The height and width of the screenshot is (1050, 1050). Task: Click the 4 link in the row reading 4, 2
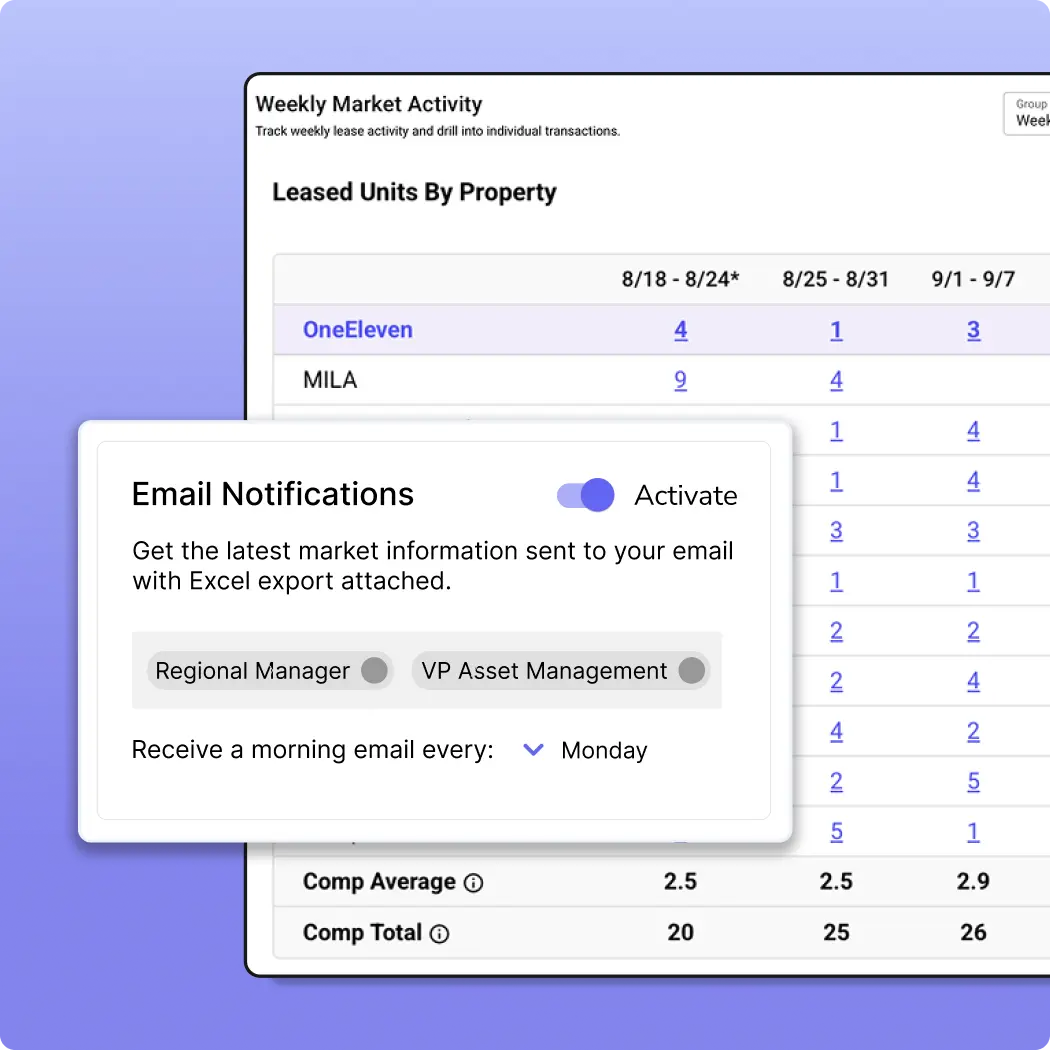[x=836, y=731]
